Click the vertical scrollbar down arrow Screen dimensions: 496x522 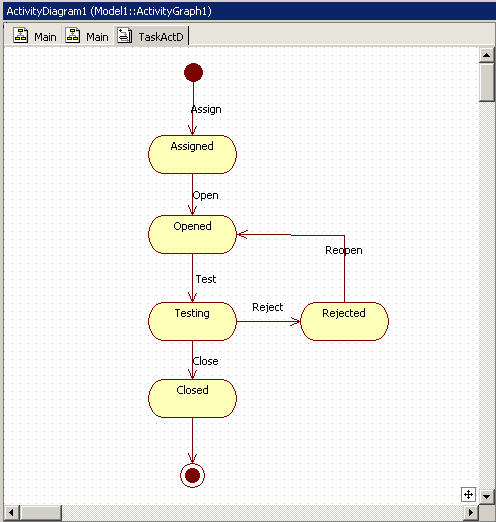[x=487, y=496]
